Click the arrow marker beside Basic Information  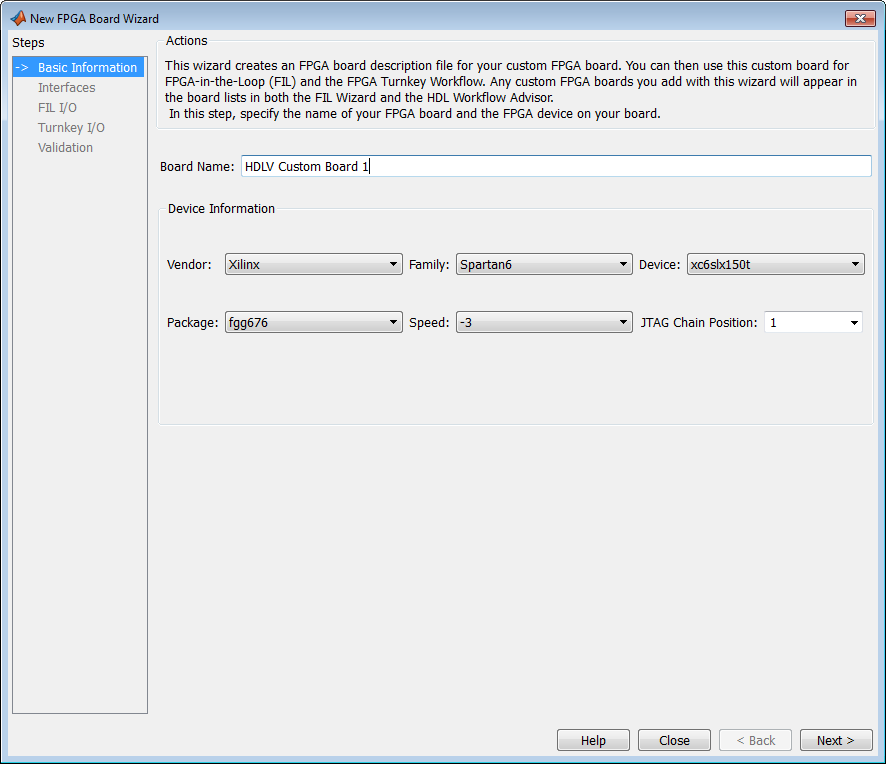[22, 67]
